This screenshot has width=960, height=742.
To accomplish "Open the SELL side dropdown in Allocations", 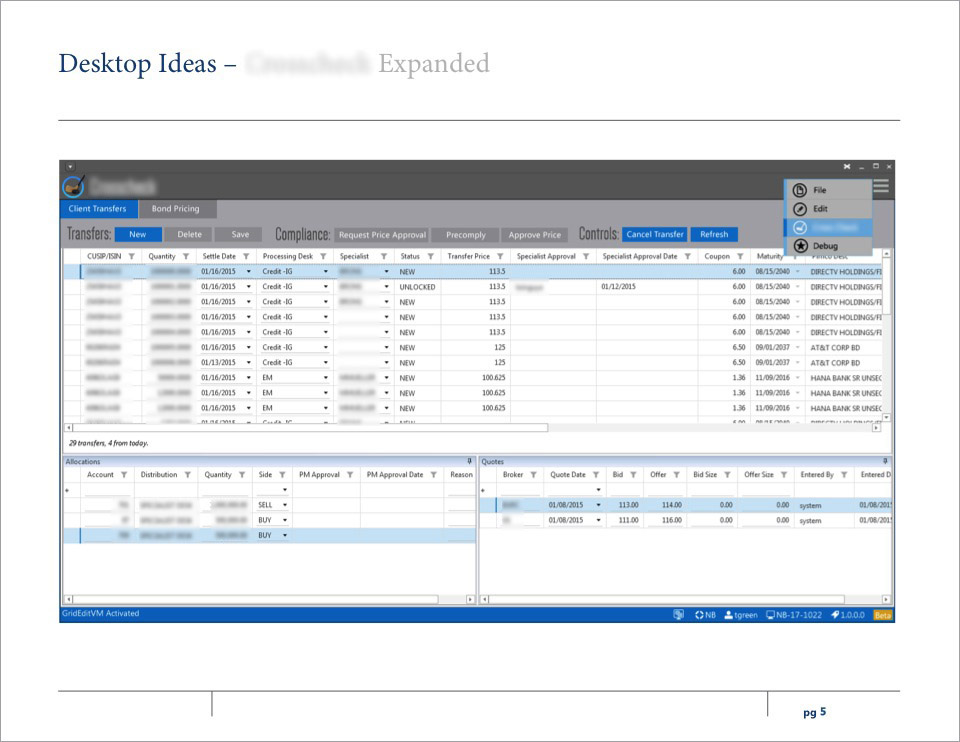I will pos(285,505).
